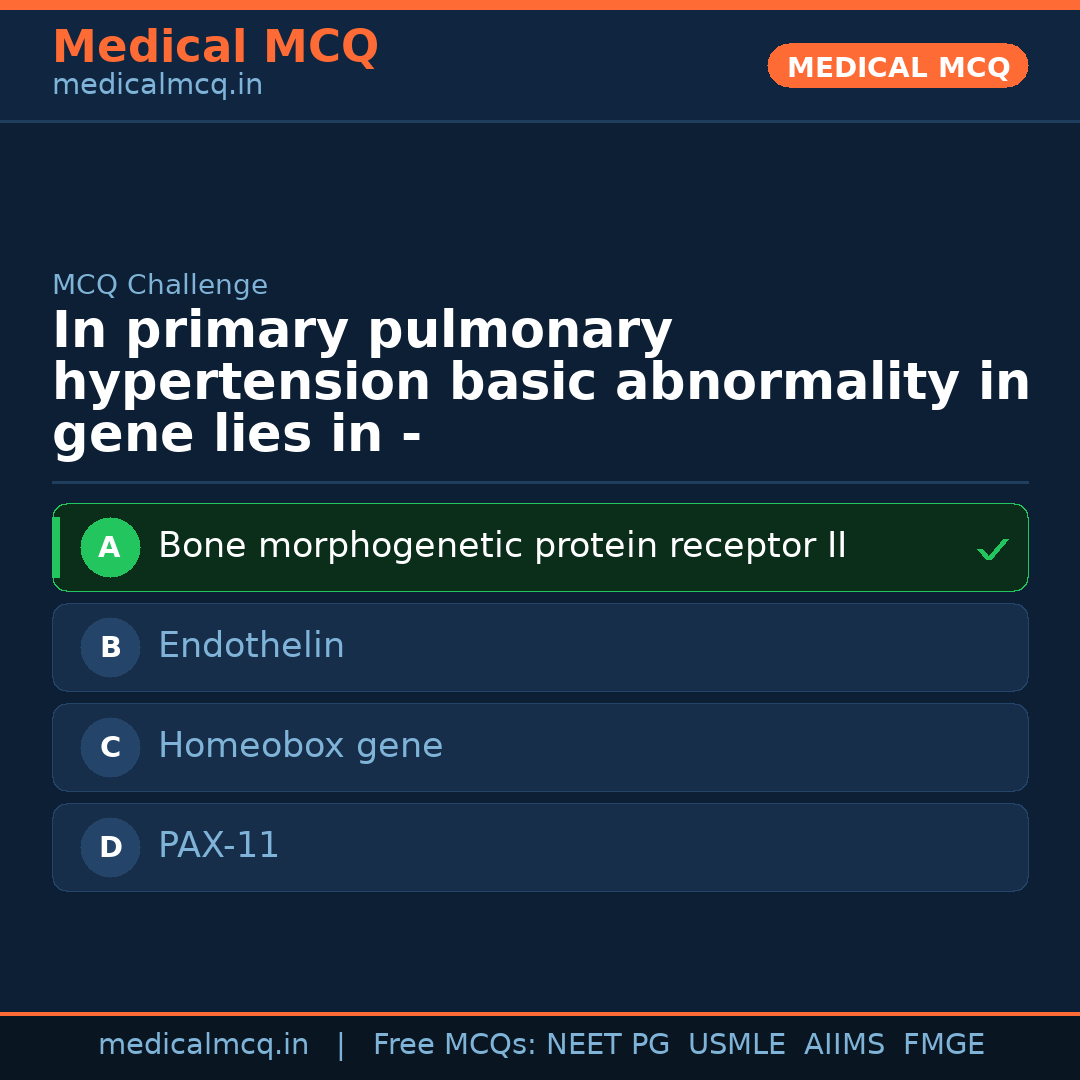Select answer Bone morphogenetic protein receptor II

click(x=502, y=546)
